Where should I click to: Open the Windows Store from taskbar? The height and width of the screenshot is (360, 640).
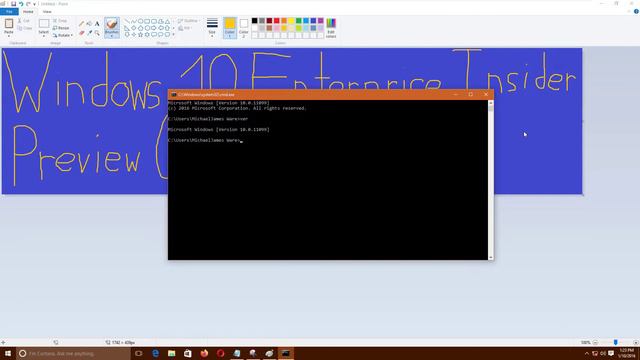click(188, 353)
